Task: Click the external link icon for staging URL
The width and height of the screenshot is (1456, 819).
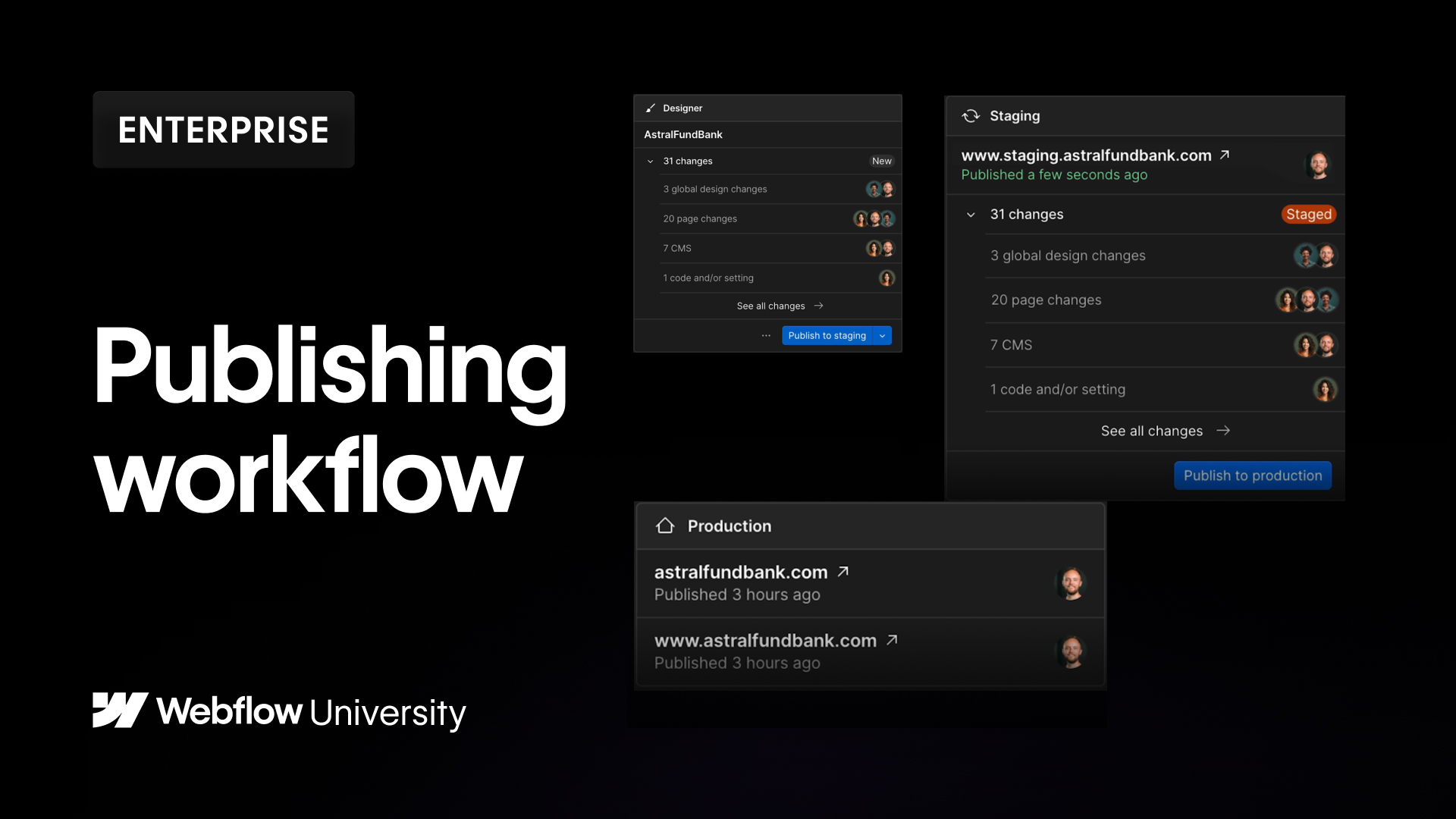Action: (1227, 155)
